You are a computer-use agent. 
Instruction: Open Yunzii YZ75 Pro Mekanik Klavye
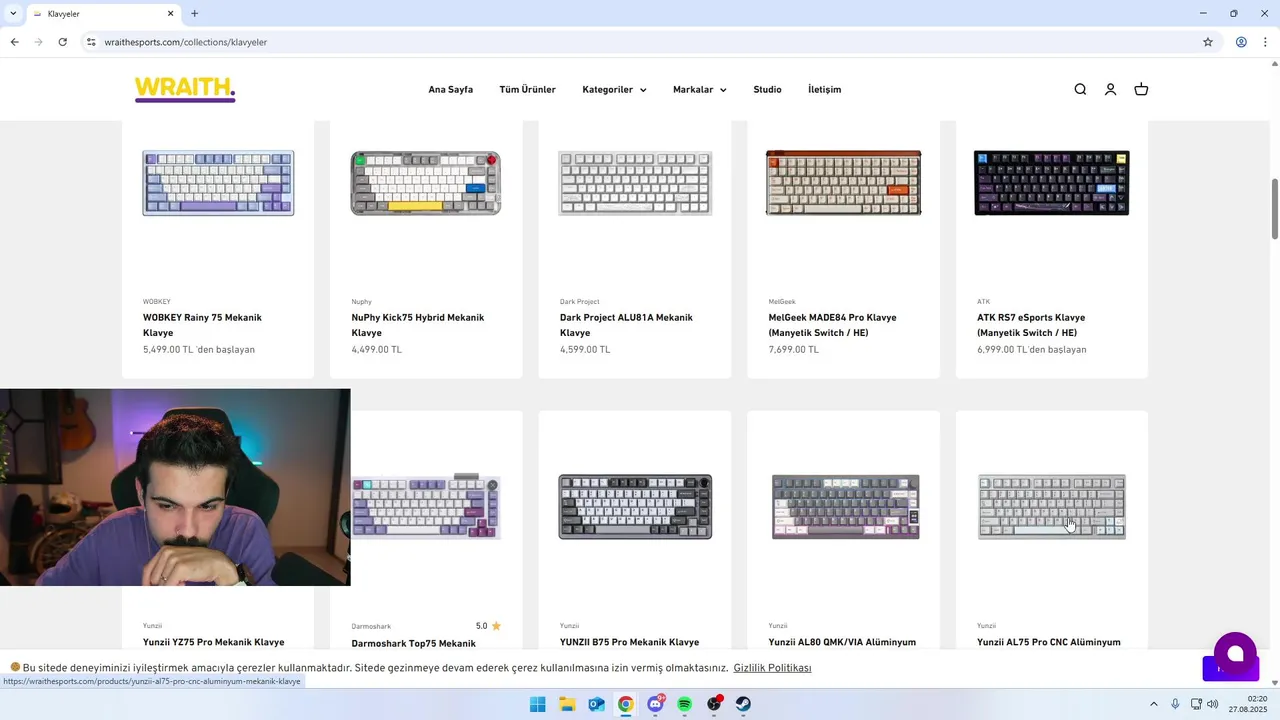point(213,642)
